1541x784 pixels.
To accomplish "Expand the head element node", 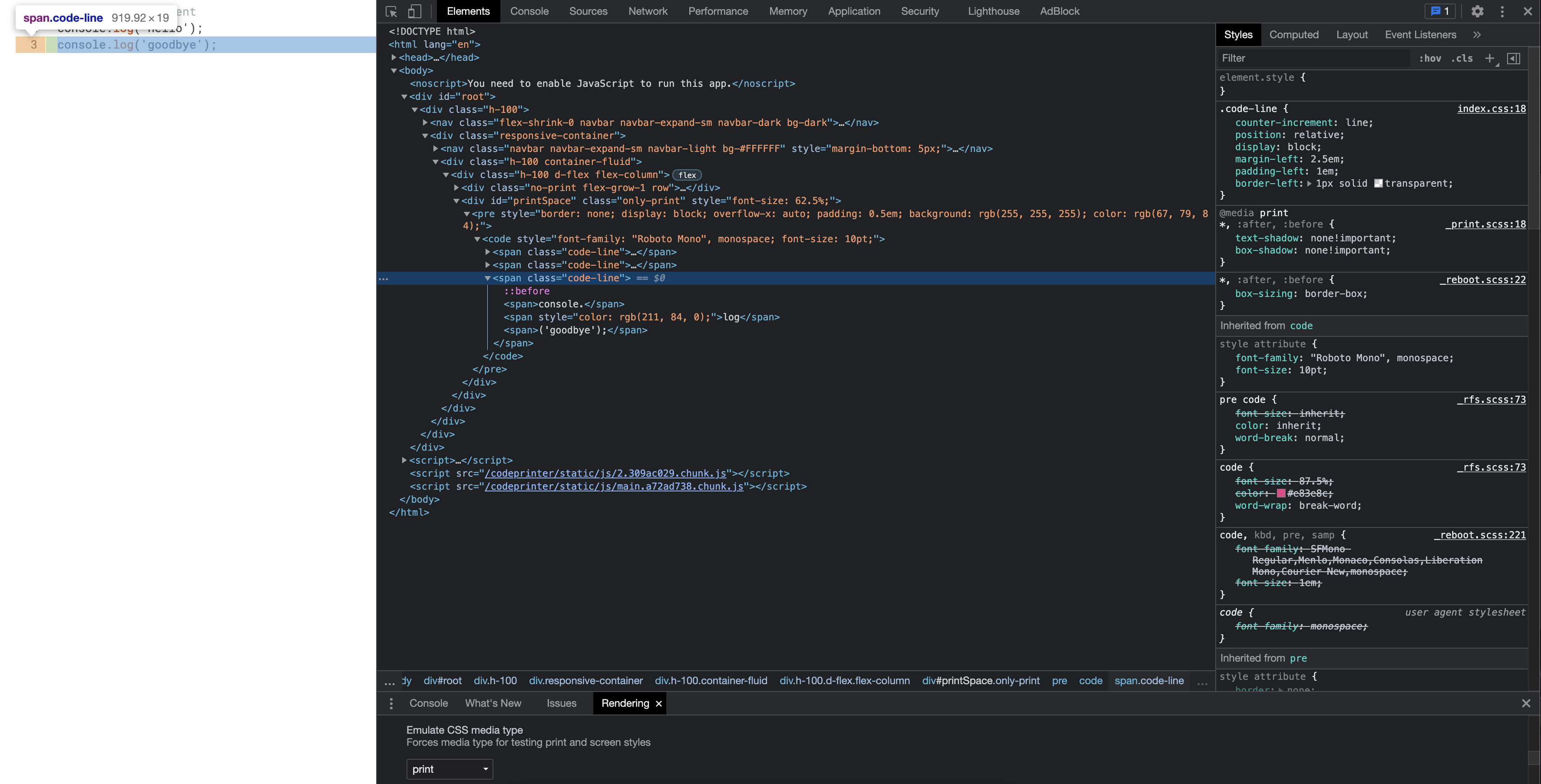I will coord(394,57).
